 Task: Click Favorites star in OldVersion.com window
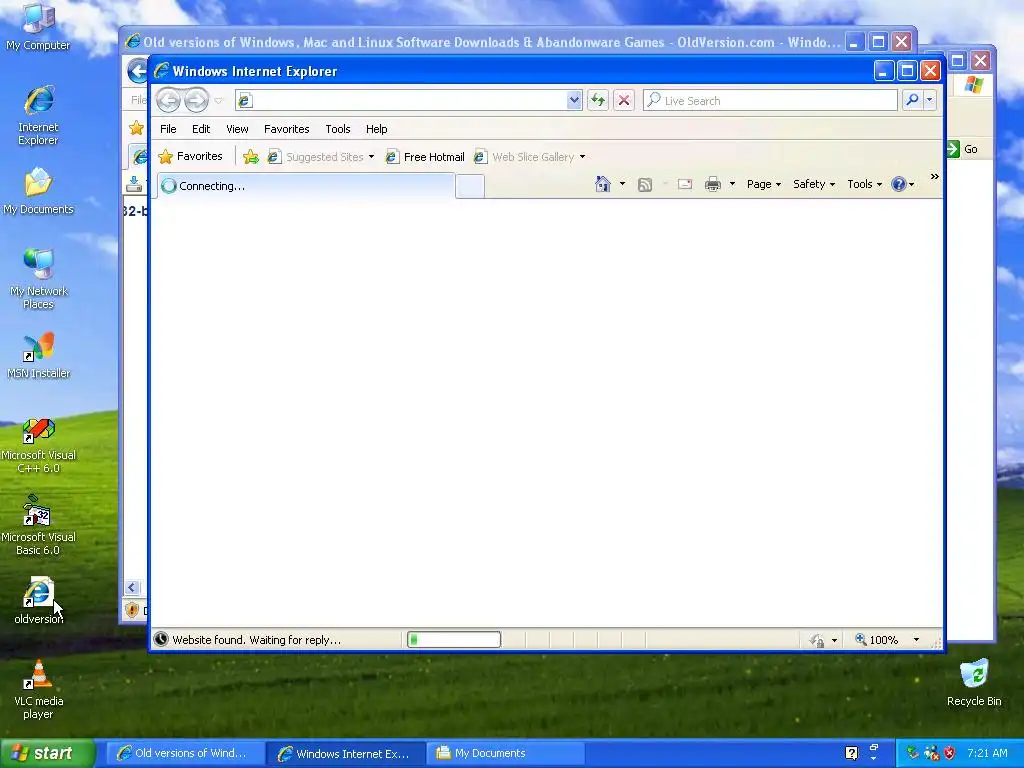point(136,128)
